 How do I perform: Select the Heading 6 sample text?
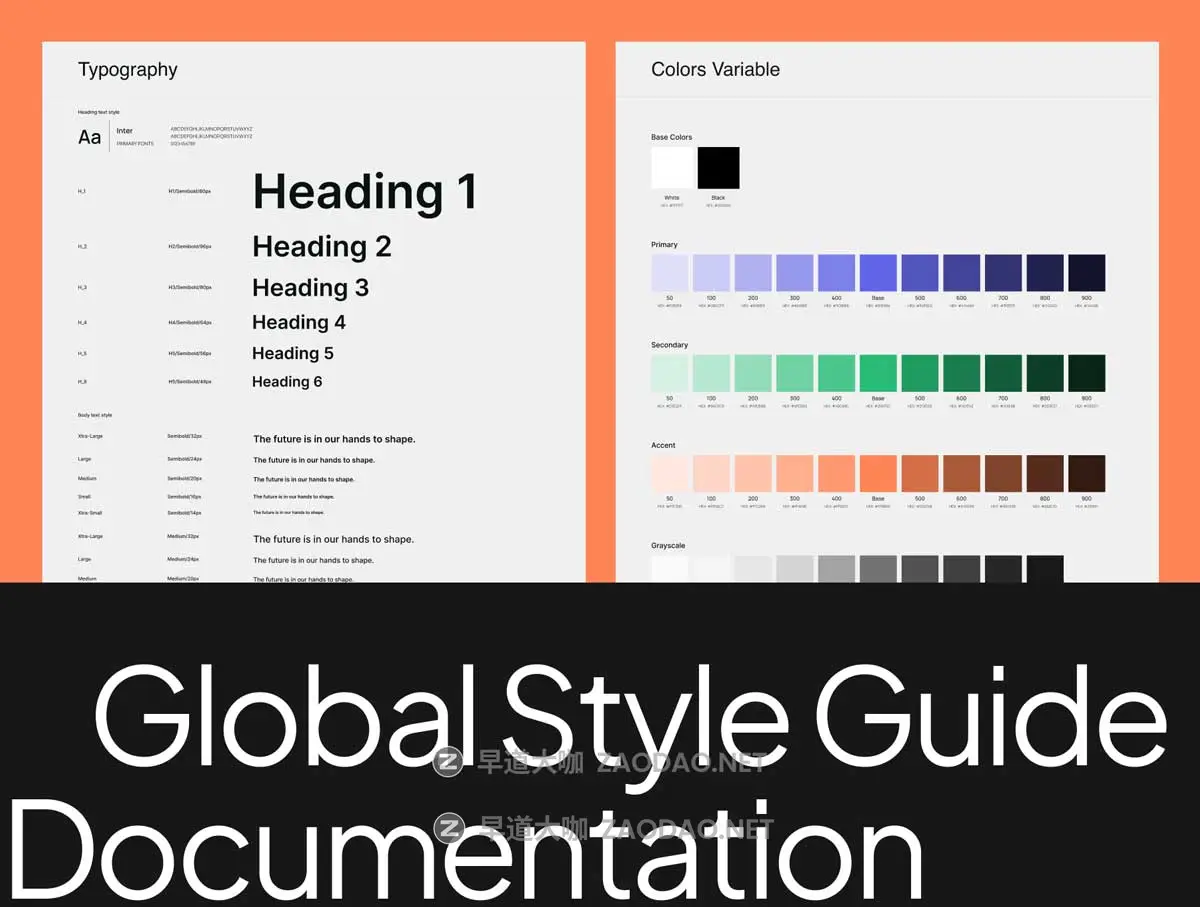coord(287,382)
